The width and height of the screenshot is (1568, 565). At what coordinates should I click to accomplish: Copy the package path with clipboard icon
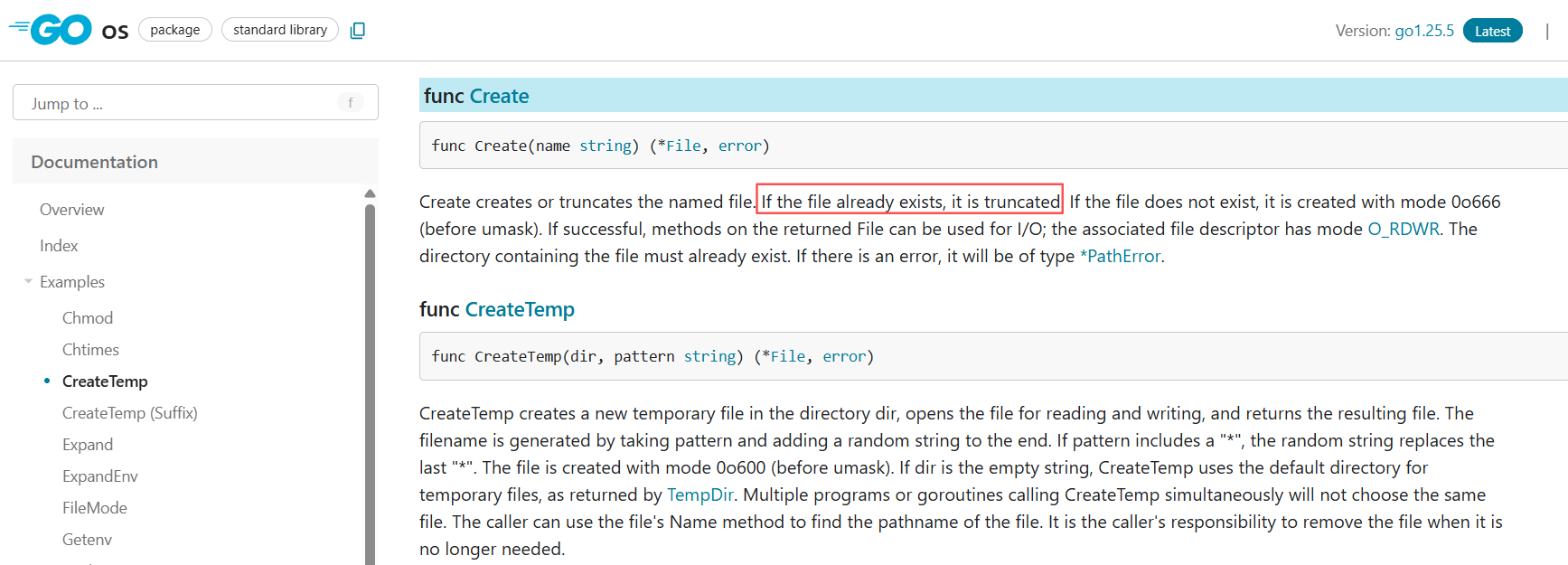pyautogui.click(x=358, y=31)
